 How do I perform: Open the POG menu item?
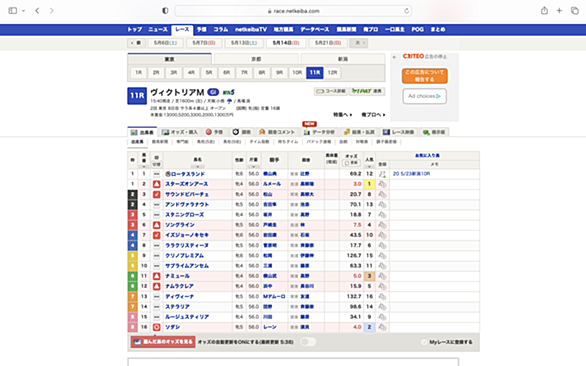417,30
